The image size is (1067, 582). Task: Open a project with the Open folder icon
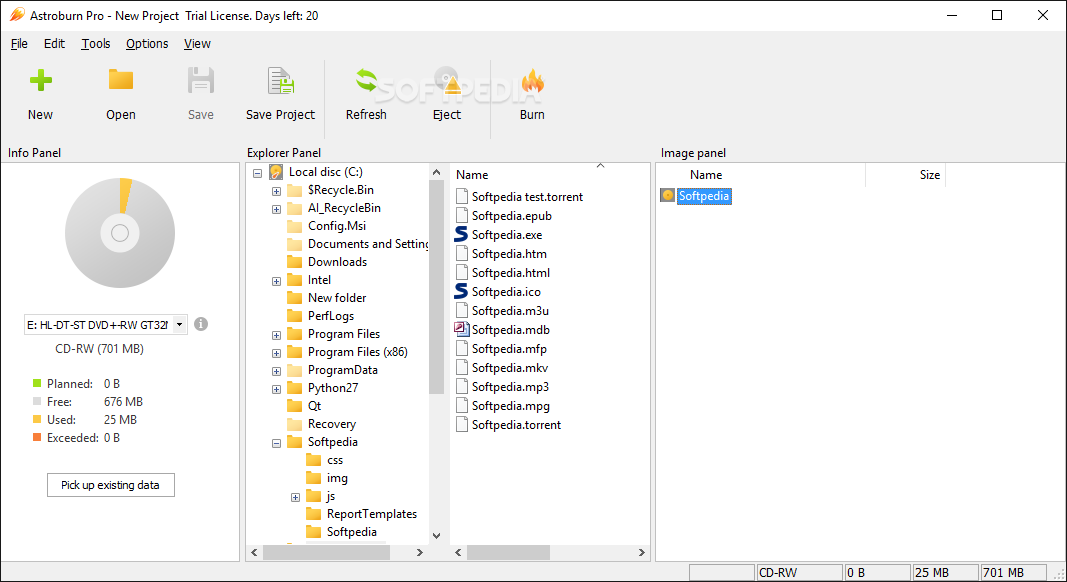click(x=120, y=80)
